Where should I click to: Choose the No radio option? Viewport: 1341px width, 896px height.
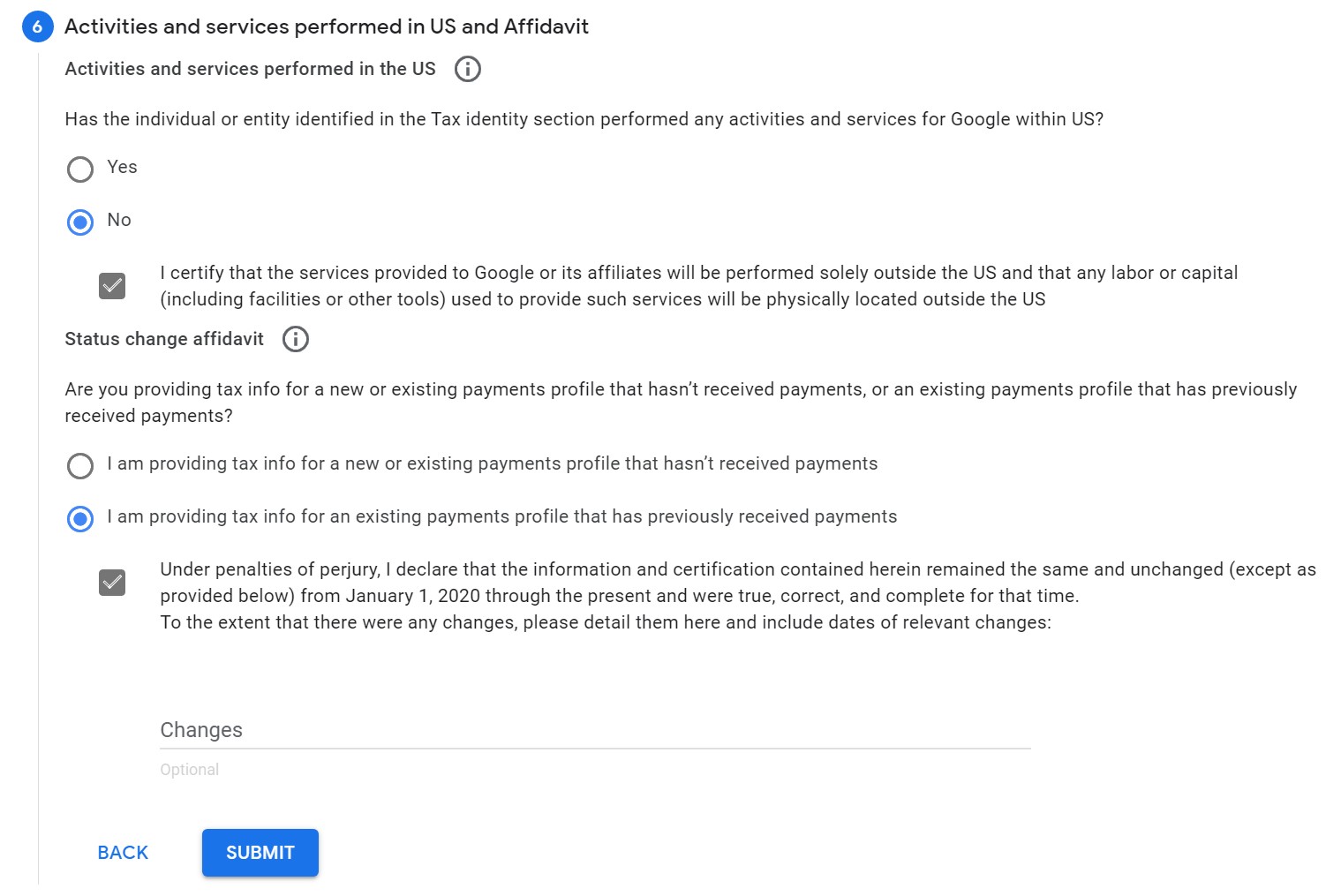coord(80,222)
